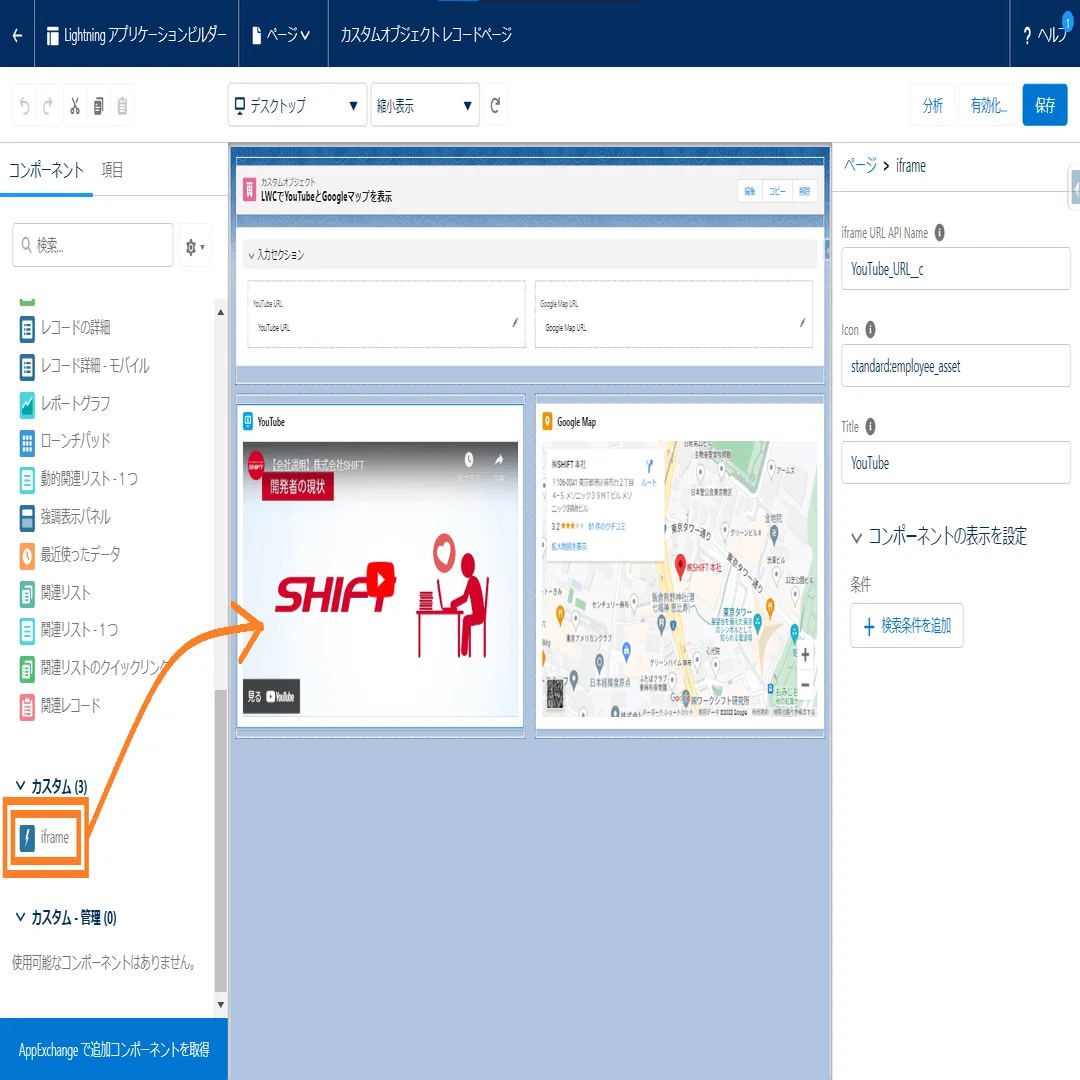Click the undo icon
Screen dimensions: 1080x1080
click(x=25, y=106)
